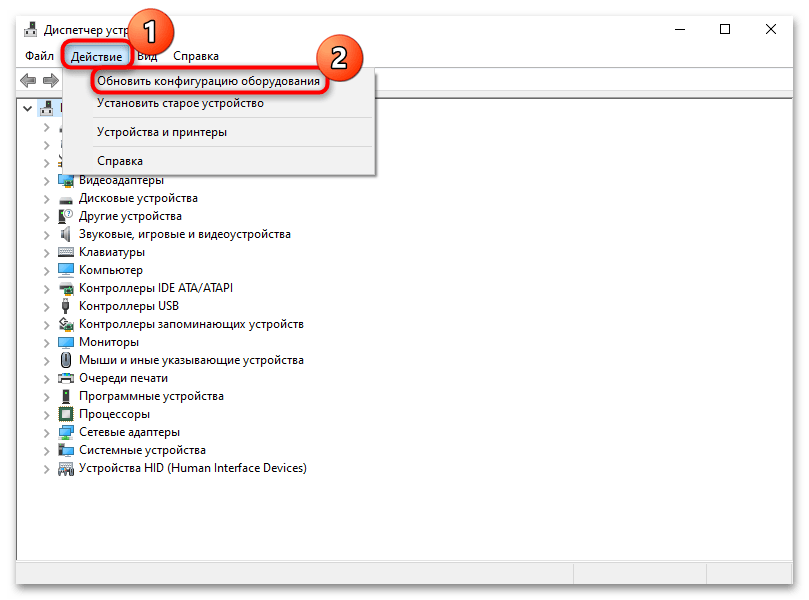The height and width of the screenshot is (600, 809).
Task: Click the forward arrow toolbar button
Action: point(51,80)
